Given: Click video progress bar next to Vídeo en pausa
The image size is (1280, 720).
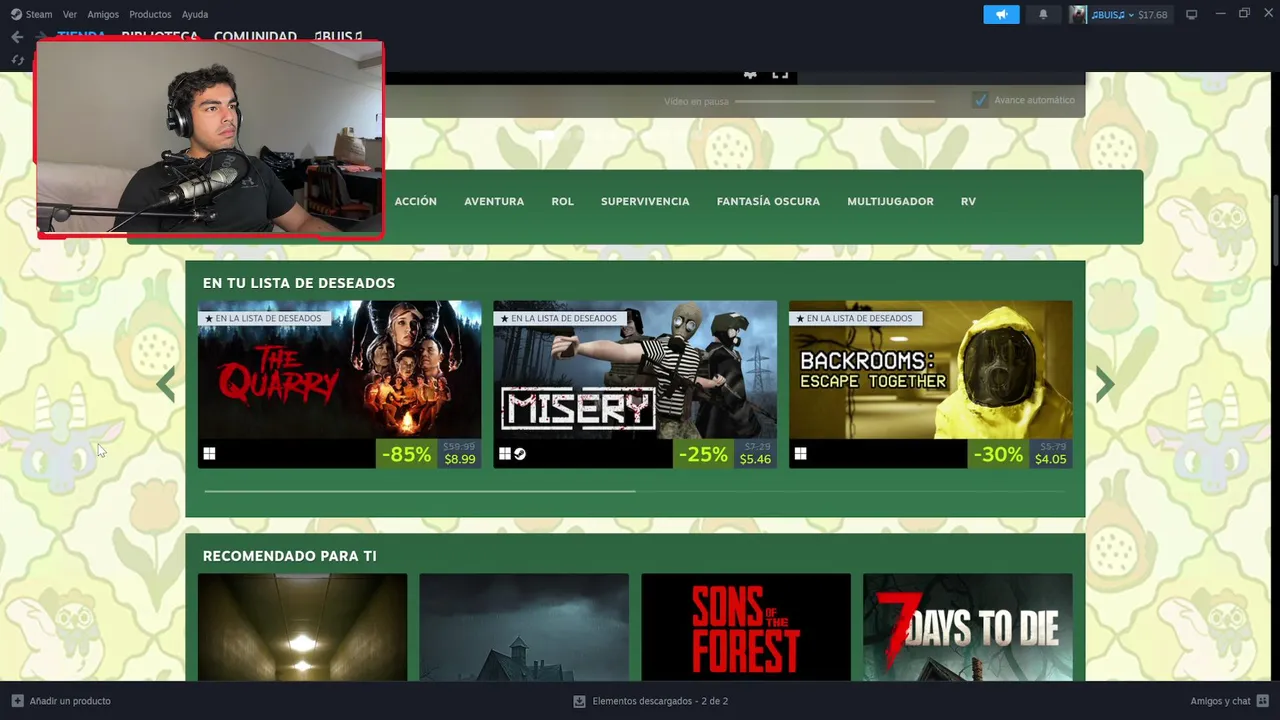Looking at the screenshot, I should pos(835,101).
